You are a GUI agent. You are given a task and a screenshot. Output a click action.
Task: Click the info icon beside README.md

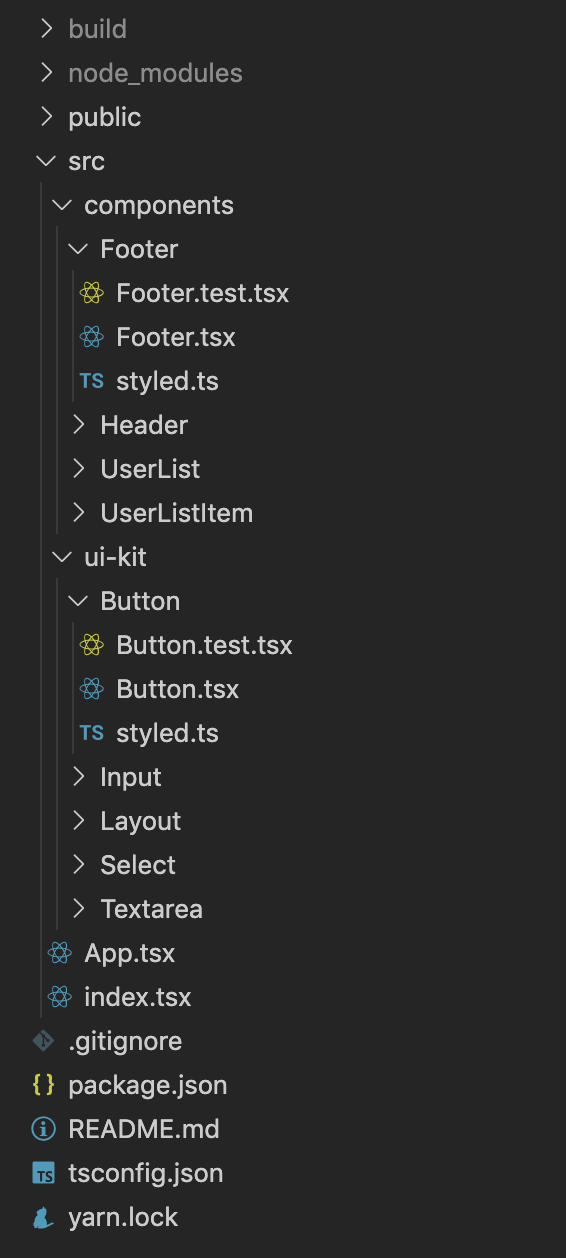[x=44, y=1129]
